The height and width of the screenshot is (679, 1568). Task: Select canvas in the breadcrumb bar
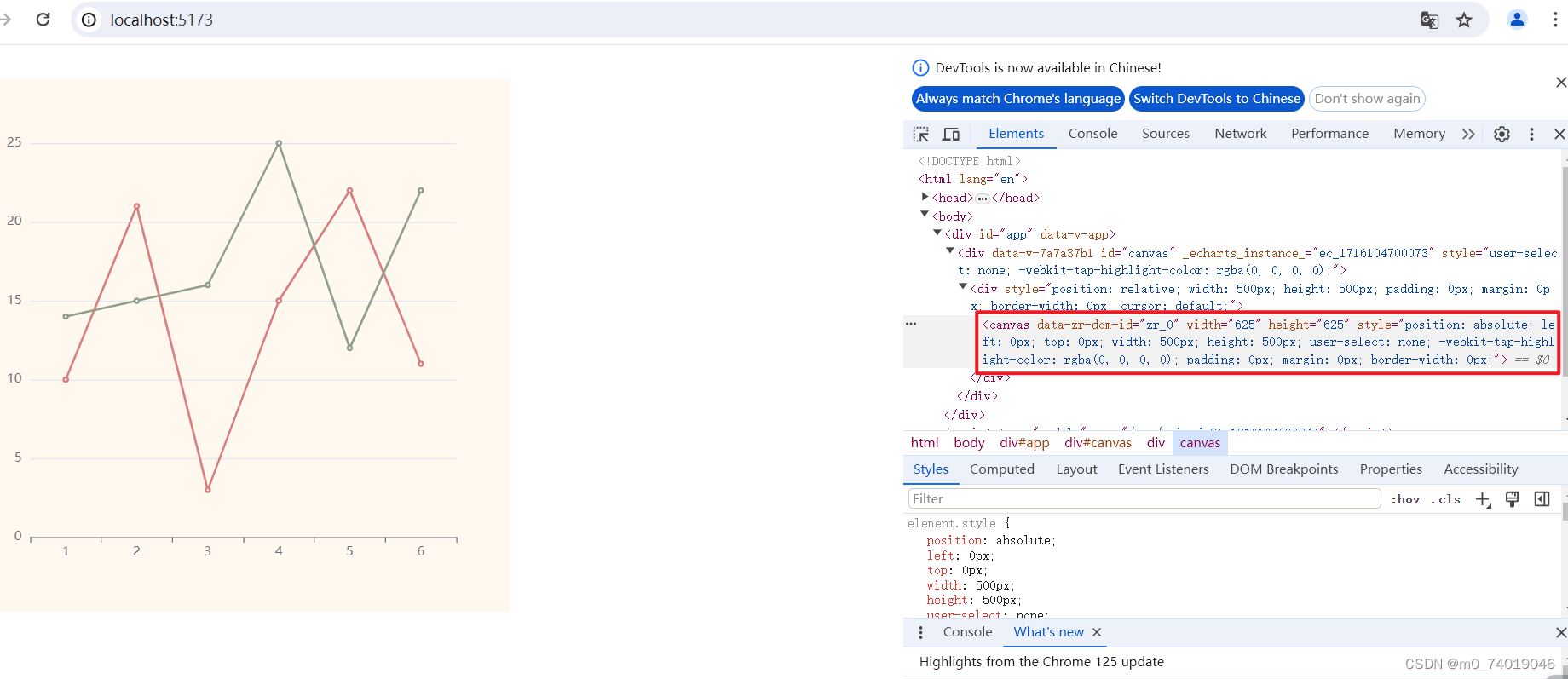coord(1200,443)
